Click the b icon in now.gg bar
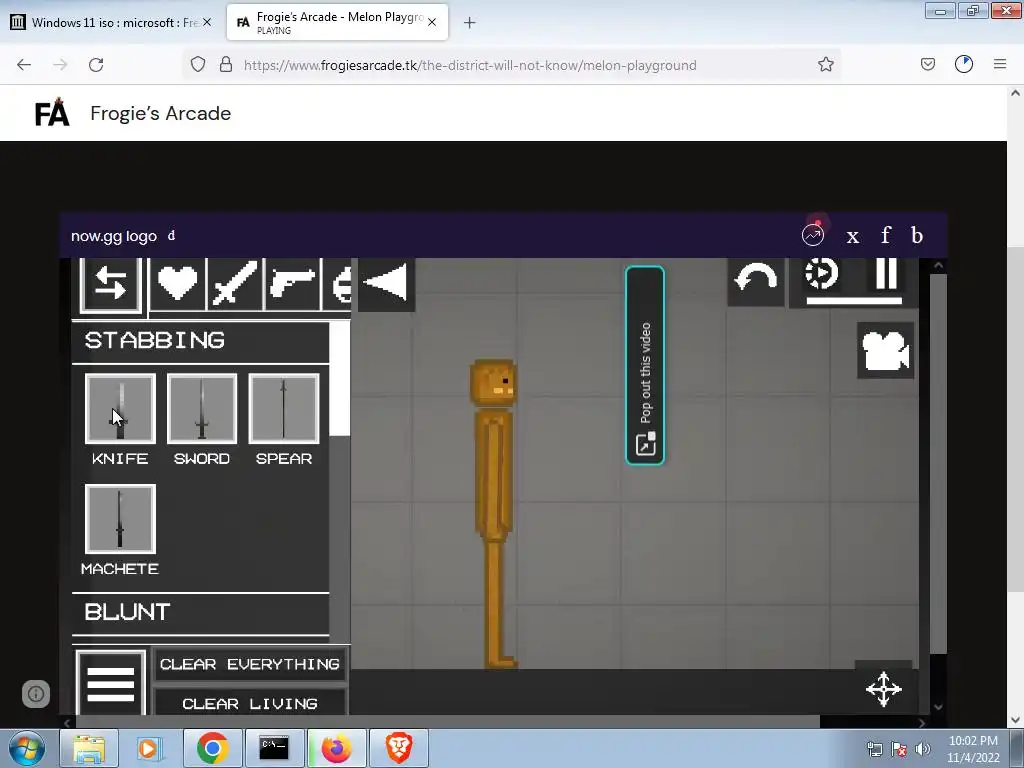Image resolution: width=1024 pixels, height=768 pixels. click(x=917, y=235)
